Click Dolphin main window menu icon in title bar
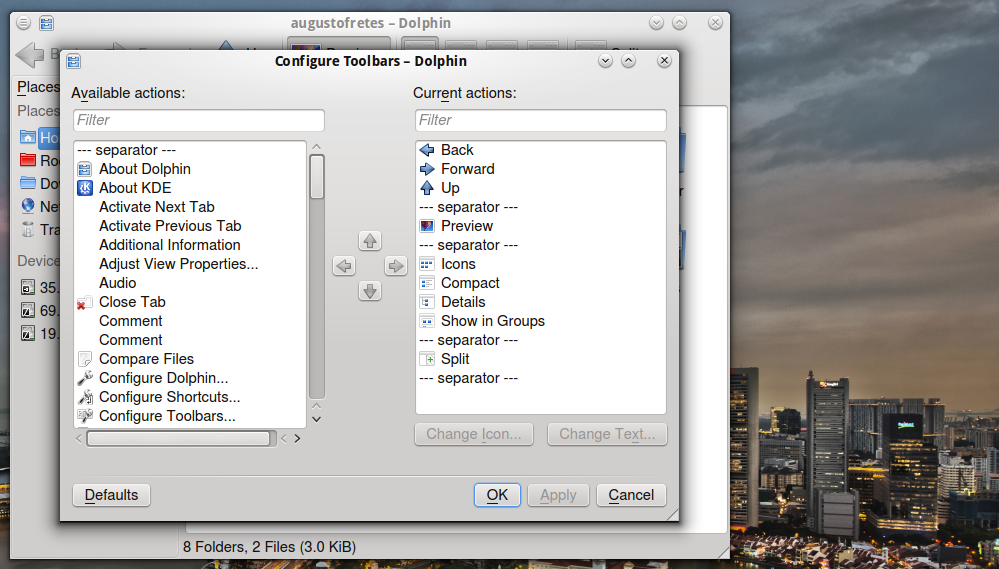Image resolution: width=999 pixels, height=569 pixels. [24, 24]
